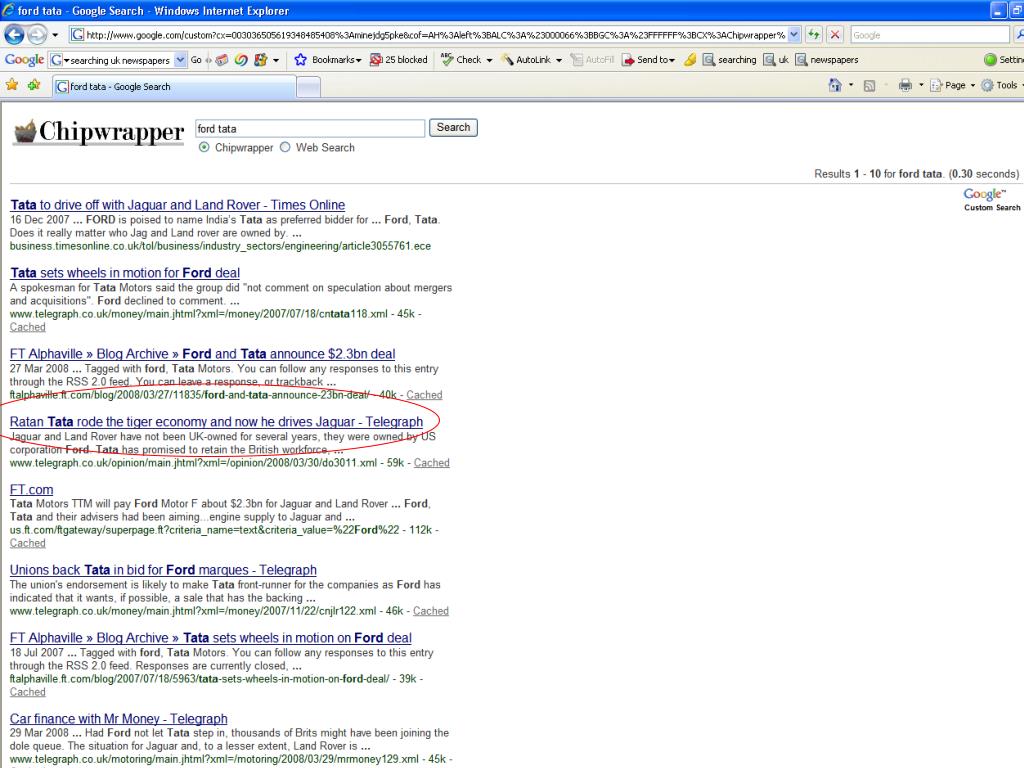Click the Chipwrapper Search button

coord(453,127)
